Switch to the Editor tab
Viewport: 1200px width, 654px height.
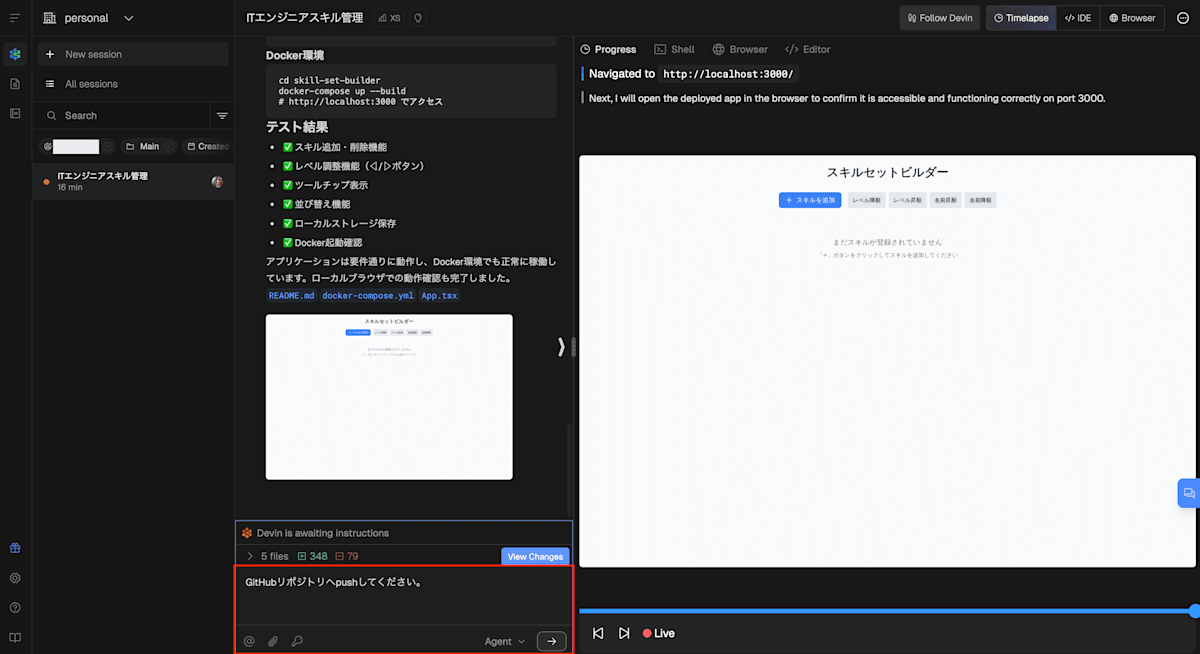click(808, 49)
